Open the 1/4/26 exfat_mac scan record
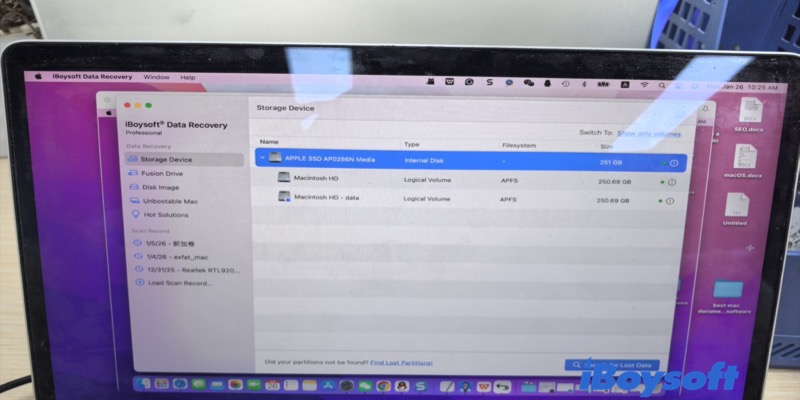Screen dimensions: 800x400 click(x=171, y=257)
